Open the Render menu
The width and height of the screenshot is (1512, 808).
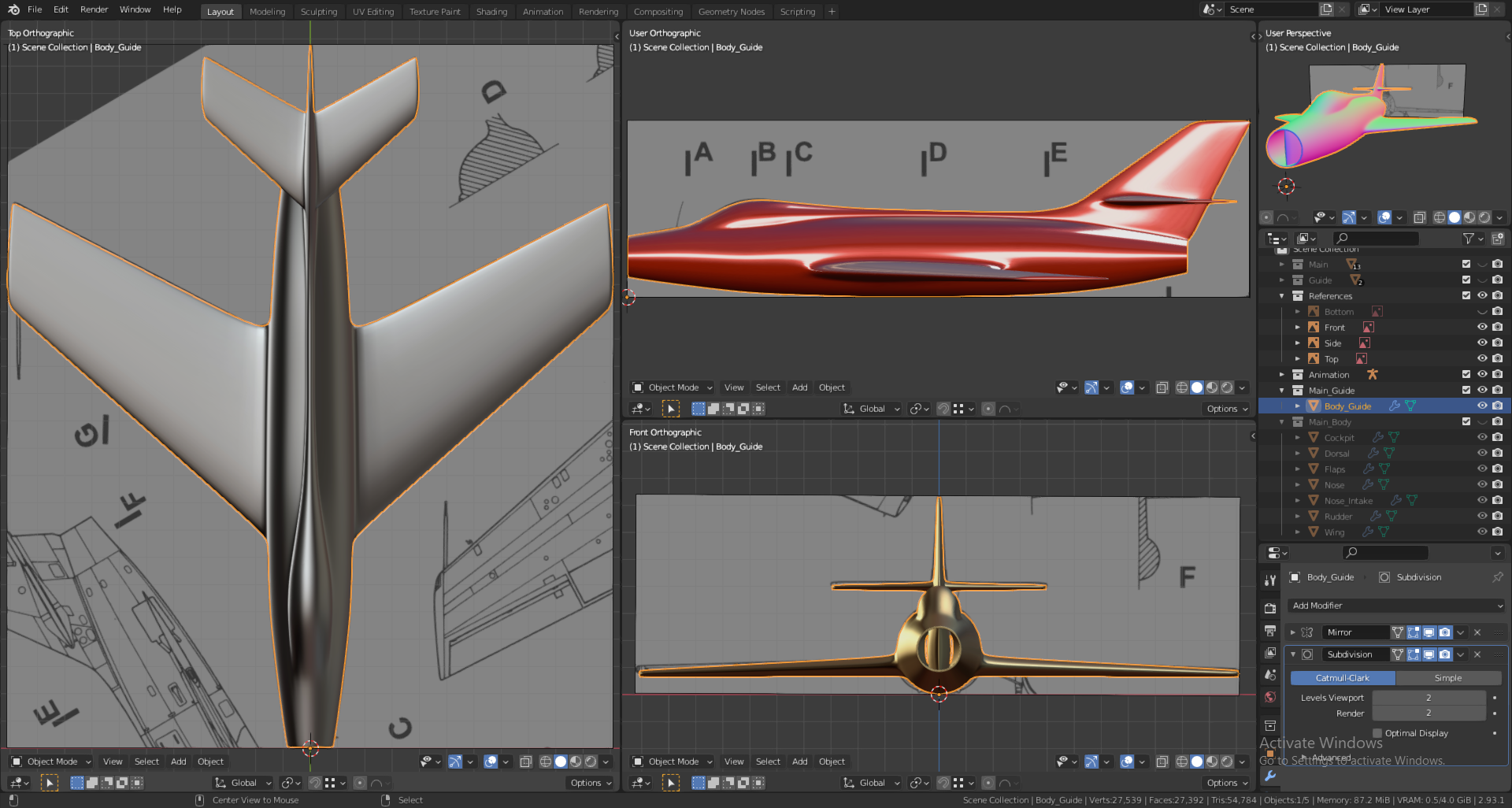[x=94, y=9]
